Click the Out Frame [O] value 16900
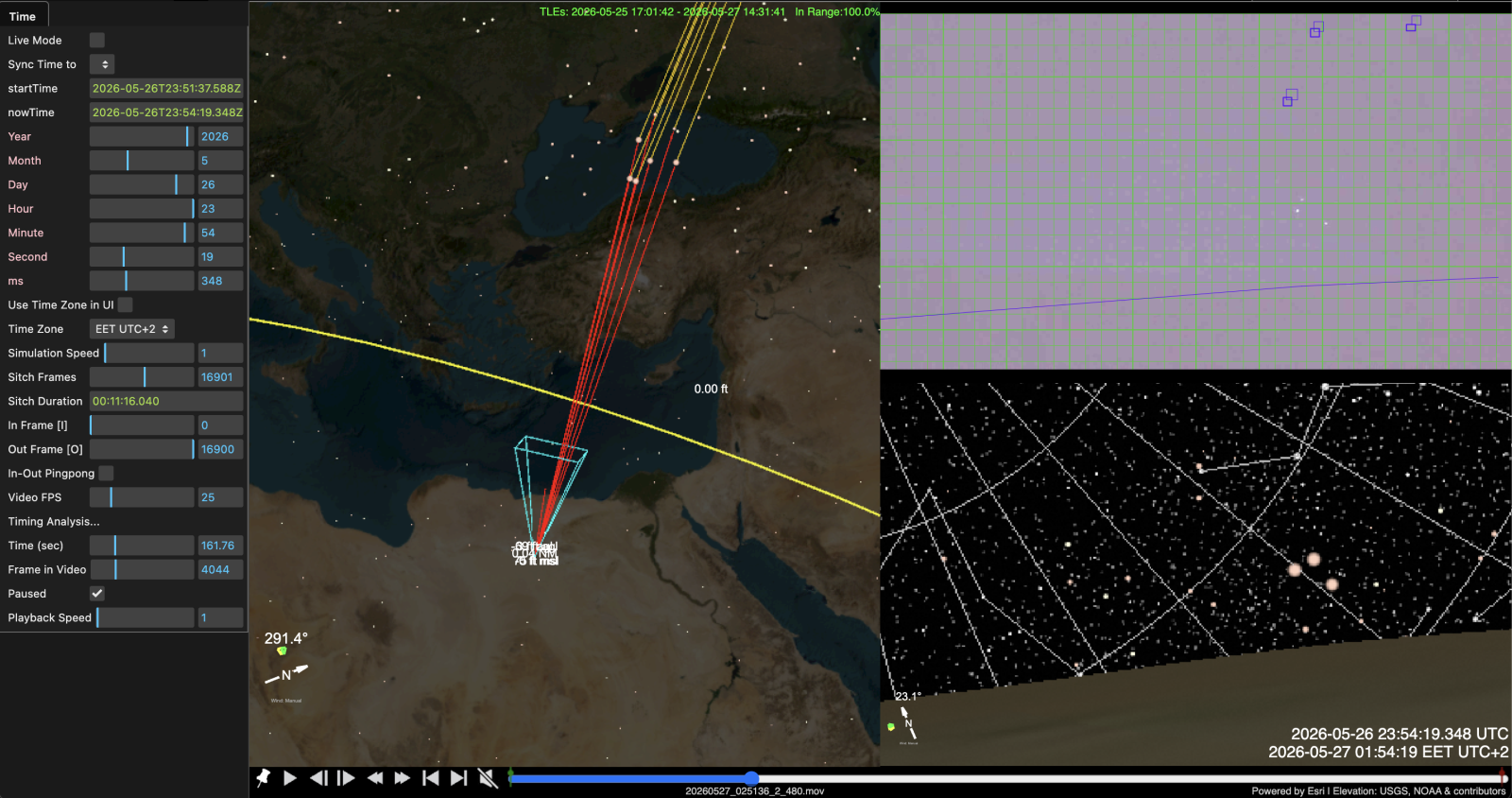The height and width of the screenshot is (798, 1512). point(220,449)
